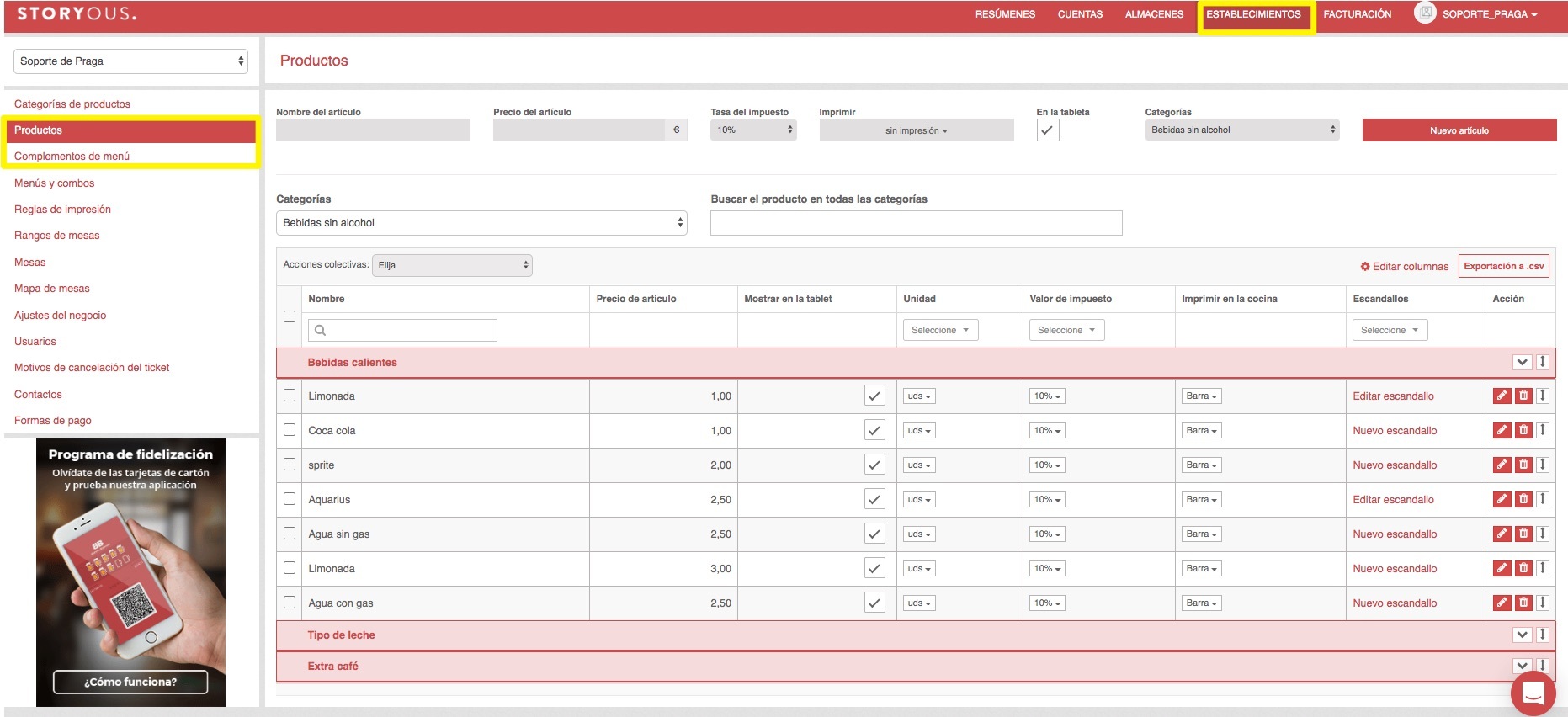Click 'Nuevo escandallo' for Coca cola

coord(1395,430)
